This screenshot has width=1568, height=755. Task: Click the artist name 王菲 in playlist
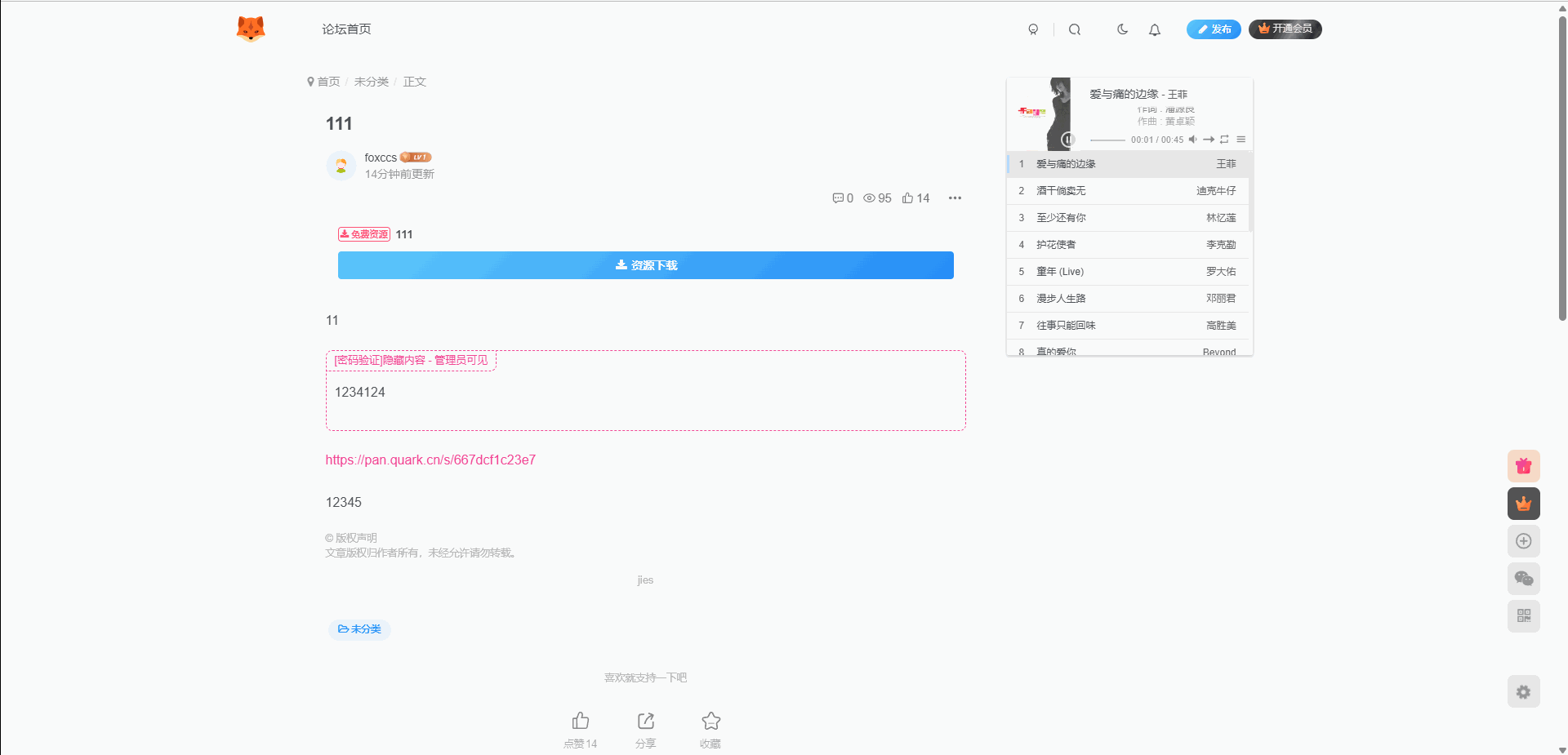click(1226, 164)
